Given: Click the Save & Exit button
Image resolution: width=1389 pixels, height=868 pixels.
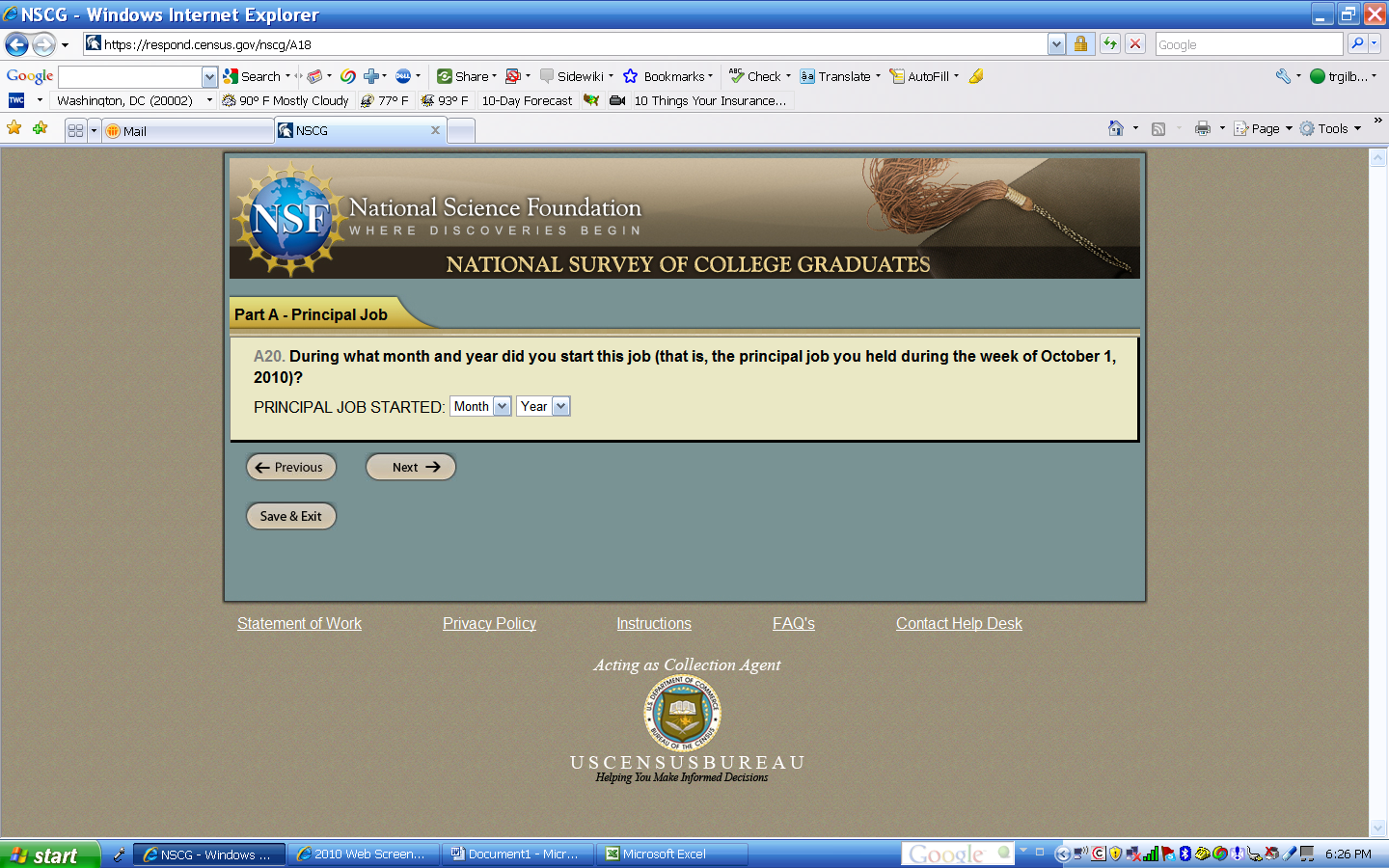Looking at the screenshot, I should [291, 516].
